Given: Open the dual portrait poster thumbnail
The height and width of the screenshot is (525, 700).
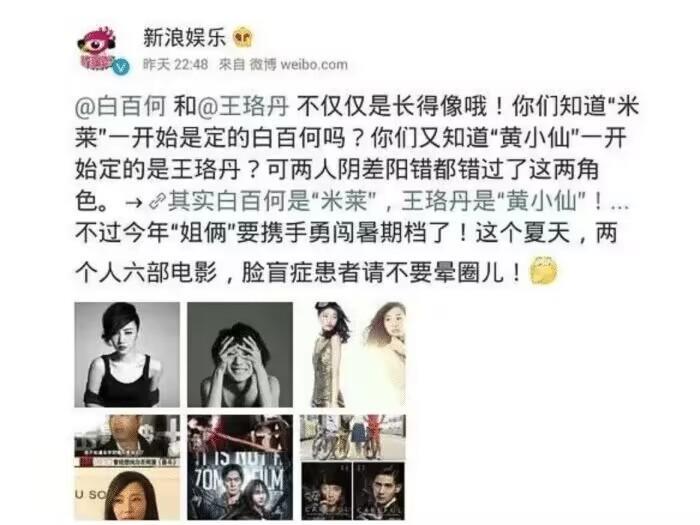Looking at the screenshot, I should click(353, 491).
